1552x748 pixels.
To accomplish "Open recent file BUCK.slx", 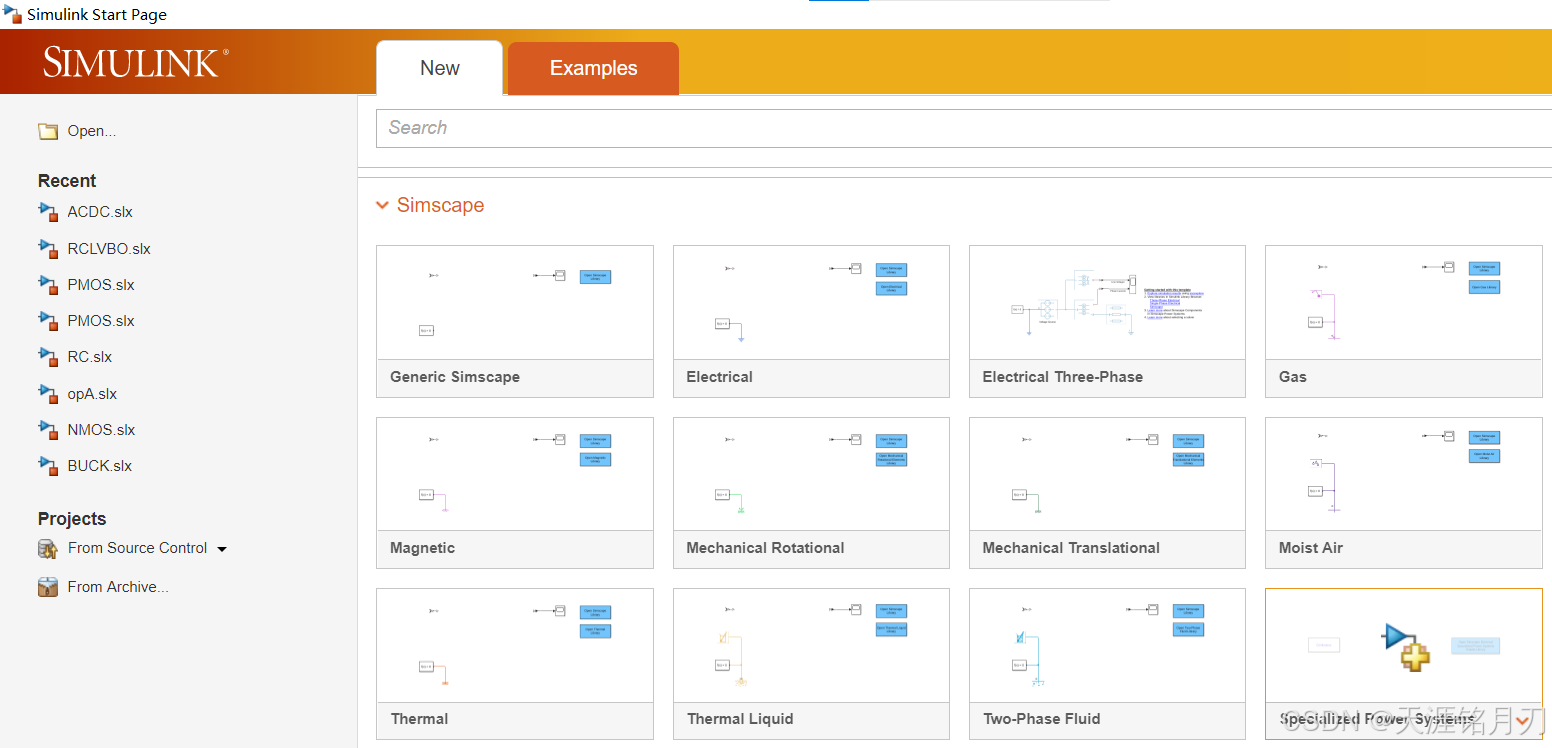I will click(x=100, y=466).
